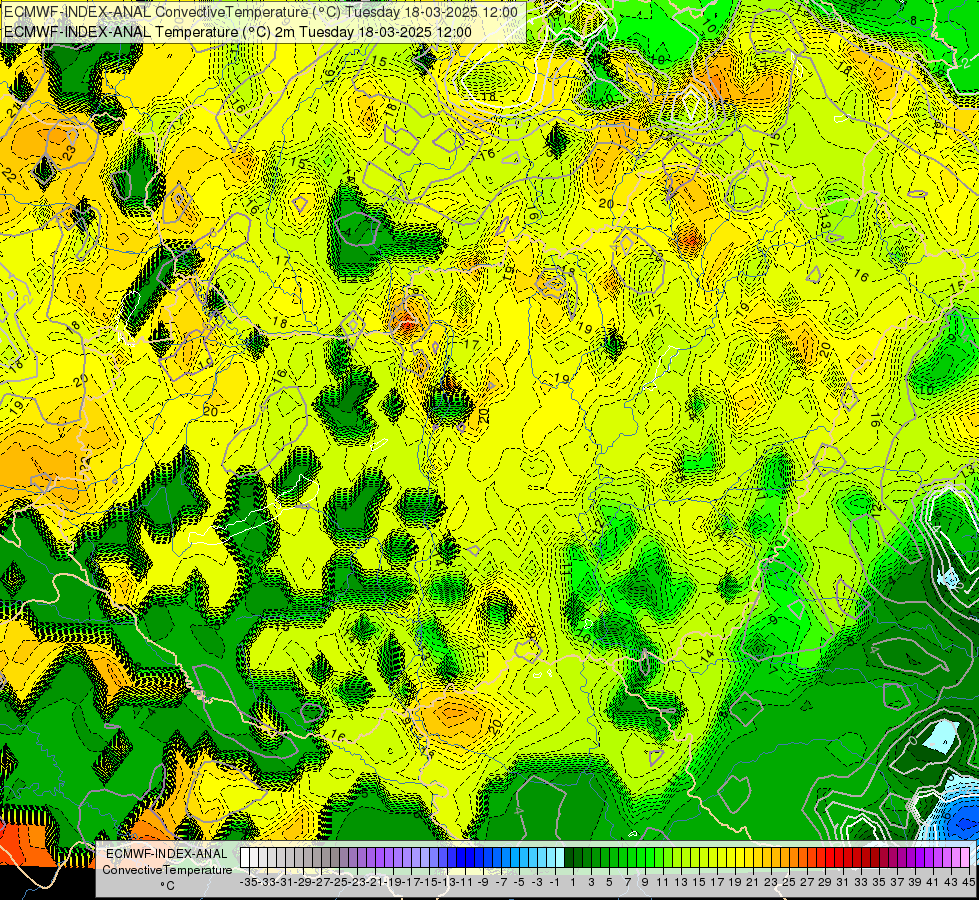This screenshot has height=900, width=979.
Task: Click 'ECMWF-INDEX-ANAL' text in the bottom legend
Action: (x=167, y=854)
